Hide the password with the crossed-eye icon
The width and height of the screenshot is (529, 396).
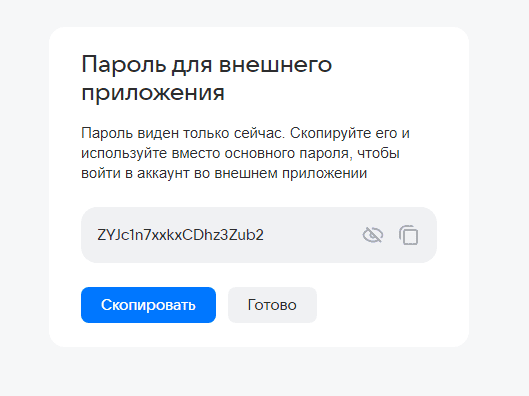(x=372, y=235)
